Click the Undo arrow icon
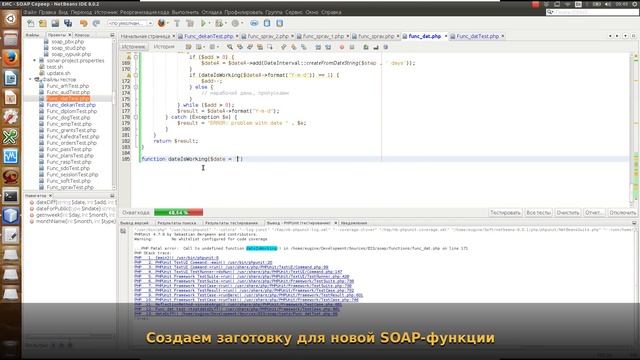Image resolution: width=640 pixels, height=360 pixels. 84,23
